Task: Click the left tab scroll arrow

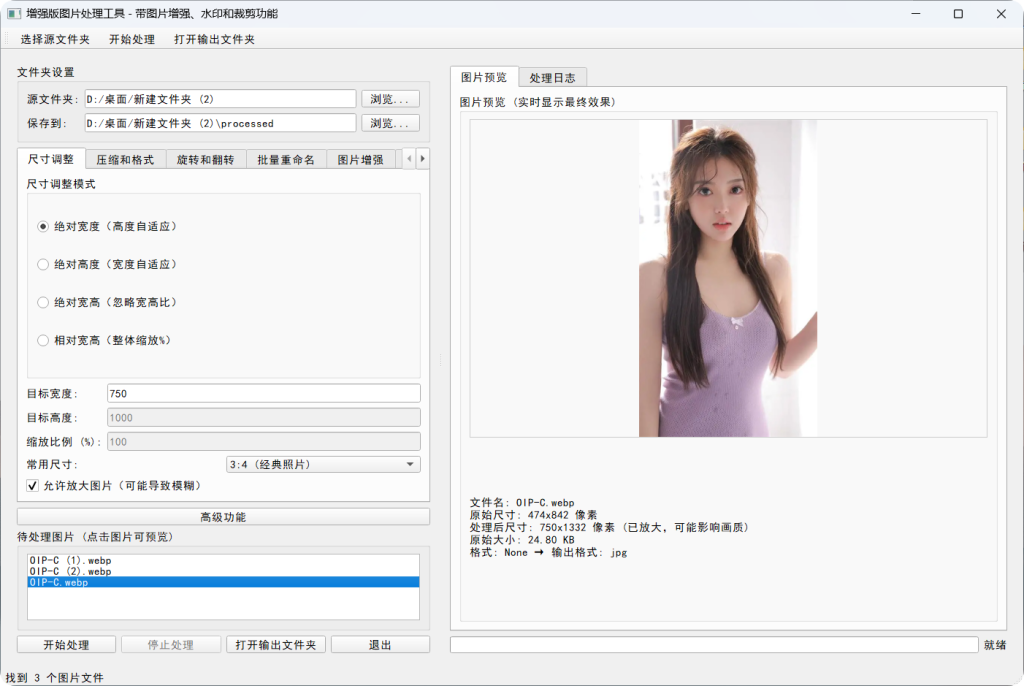Action: pos(410,158)
